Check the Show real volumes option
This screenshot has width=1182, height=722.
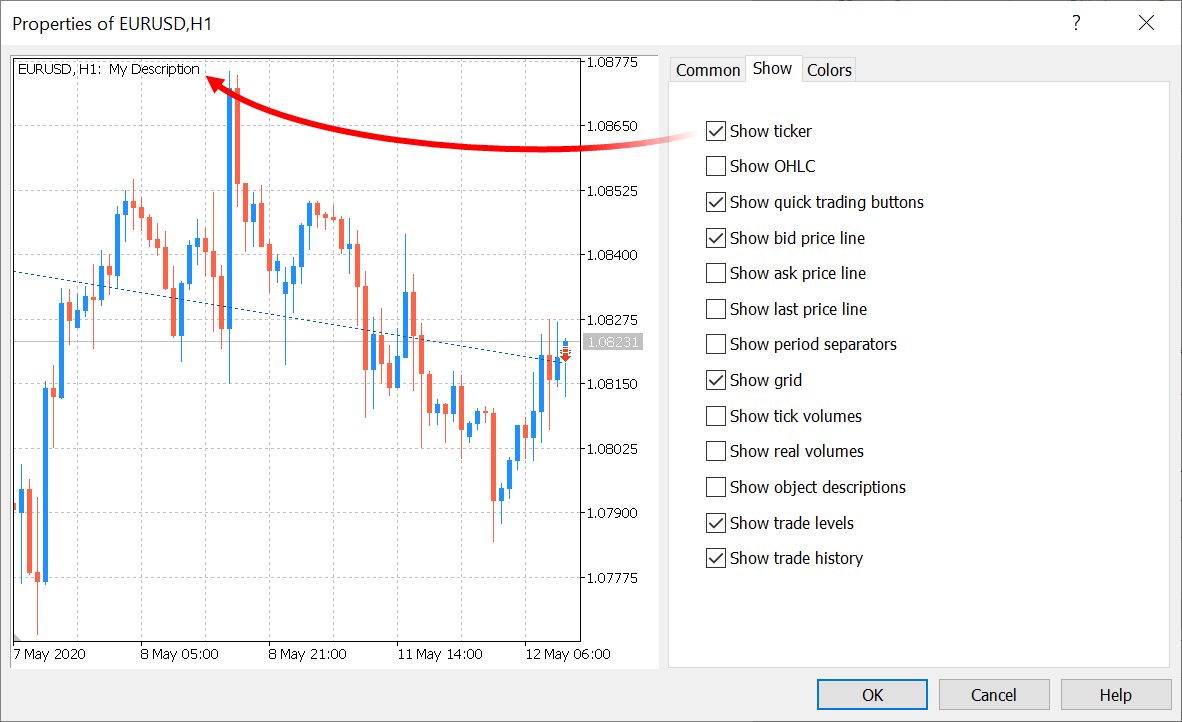tap(715, 451)
